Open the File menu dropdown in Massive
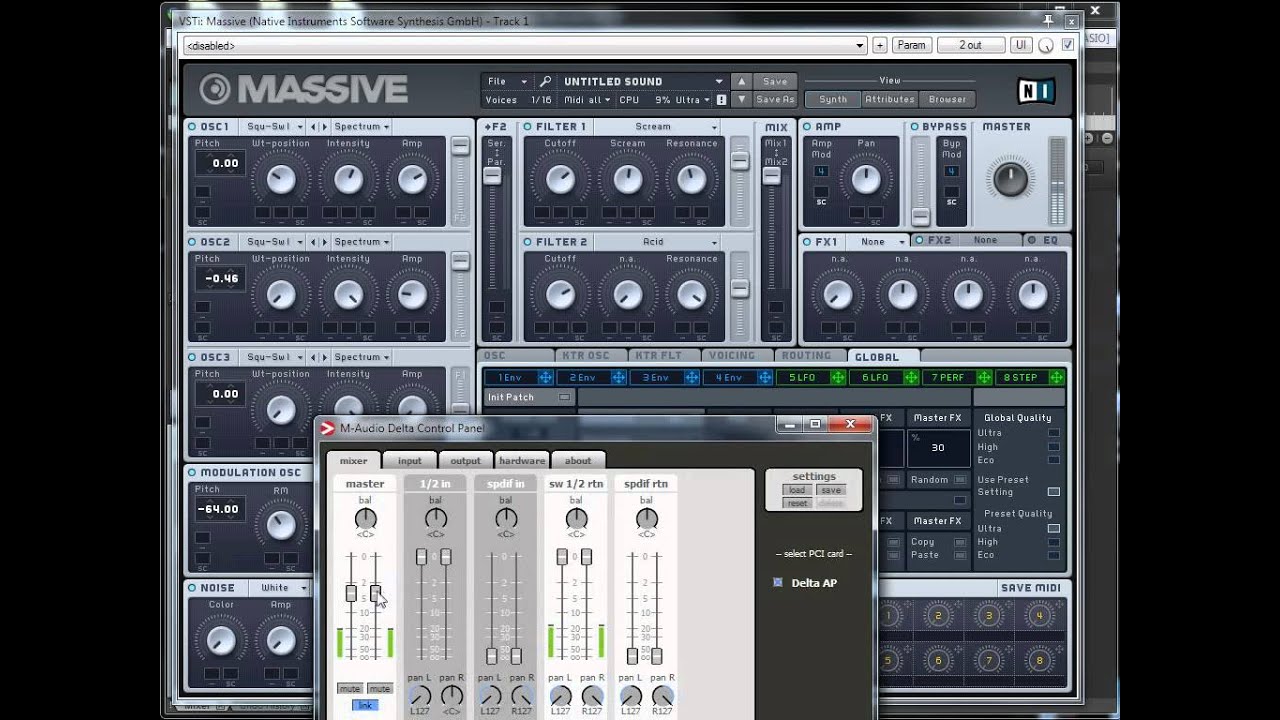This screenshot has height=720, width=1280. click(508, 81)
